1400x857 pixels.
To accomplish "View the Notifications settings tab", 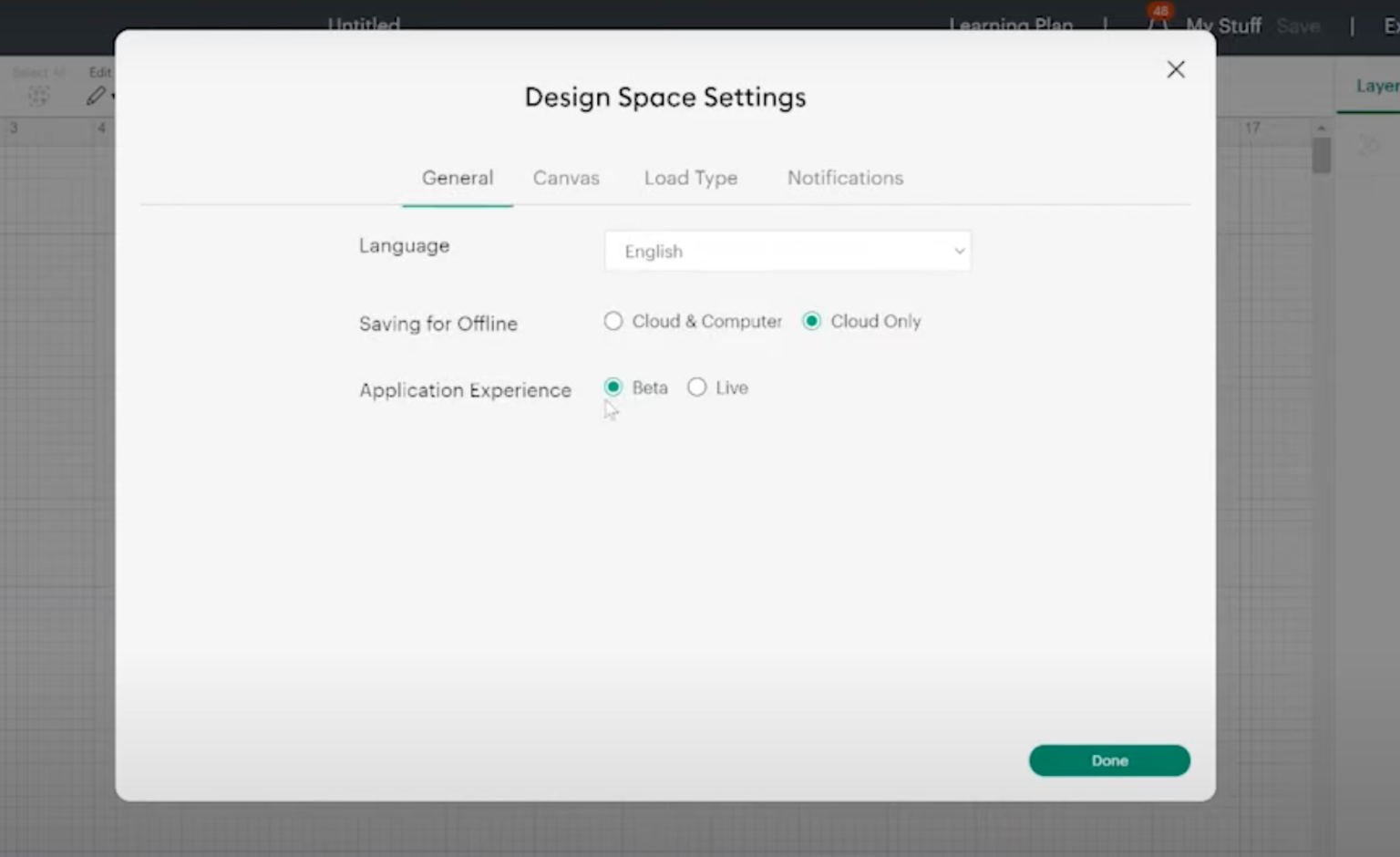I will (x=844, y=178).
